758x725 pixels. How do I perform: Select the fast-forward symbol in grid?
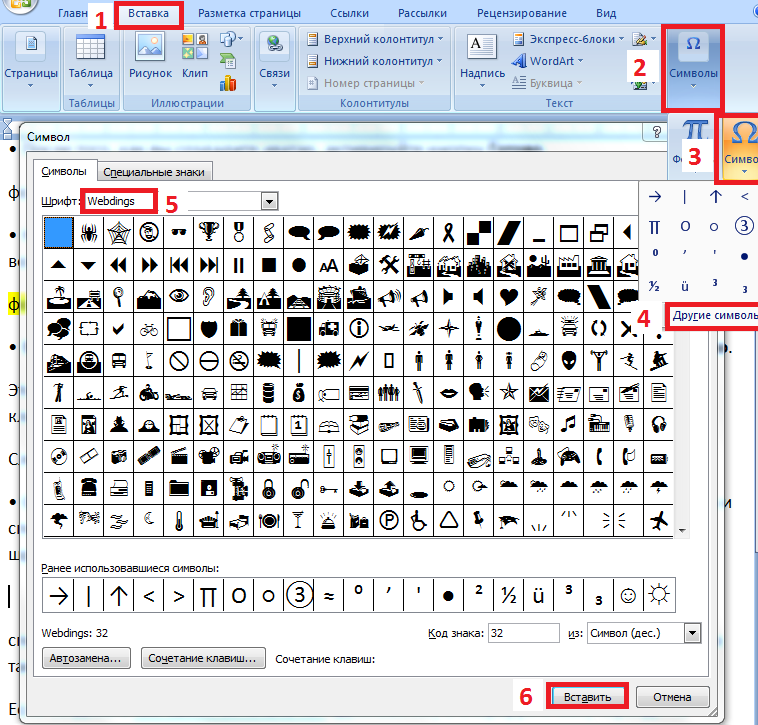pyautogui.click(x=149, y=265)
